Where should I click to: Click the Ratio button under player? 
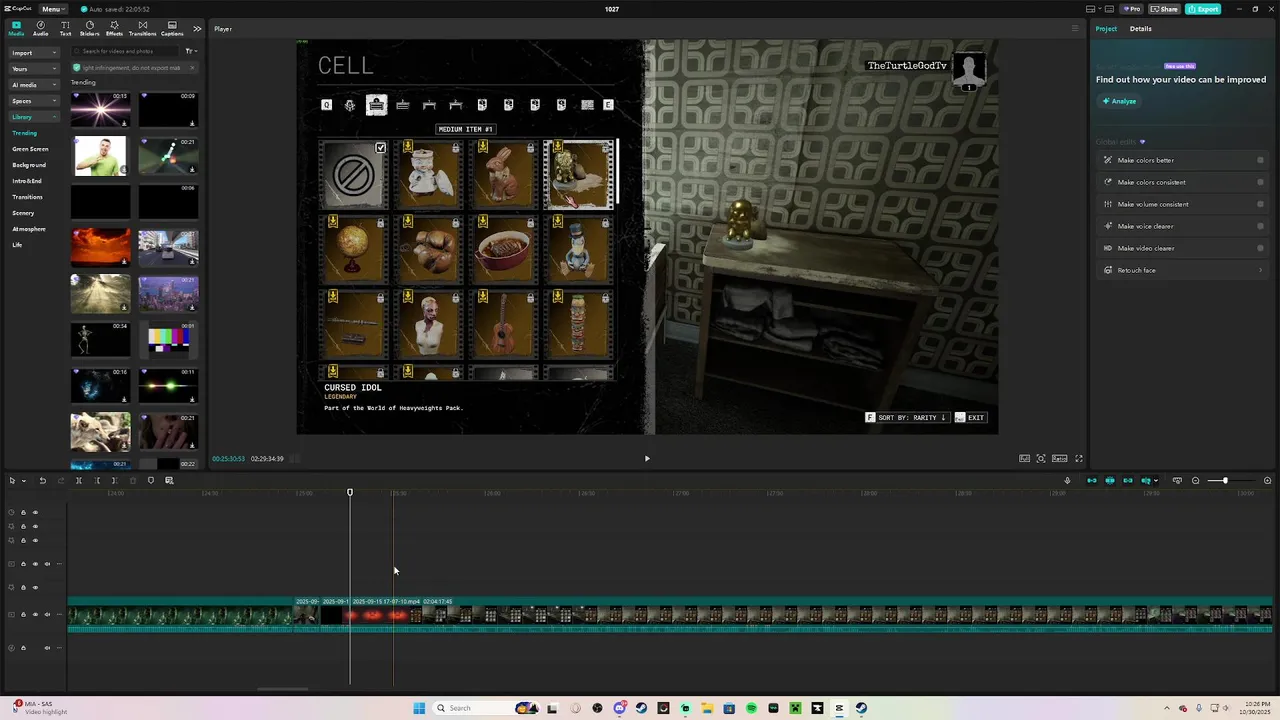pyautogui.click(x=1059, y=459)
